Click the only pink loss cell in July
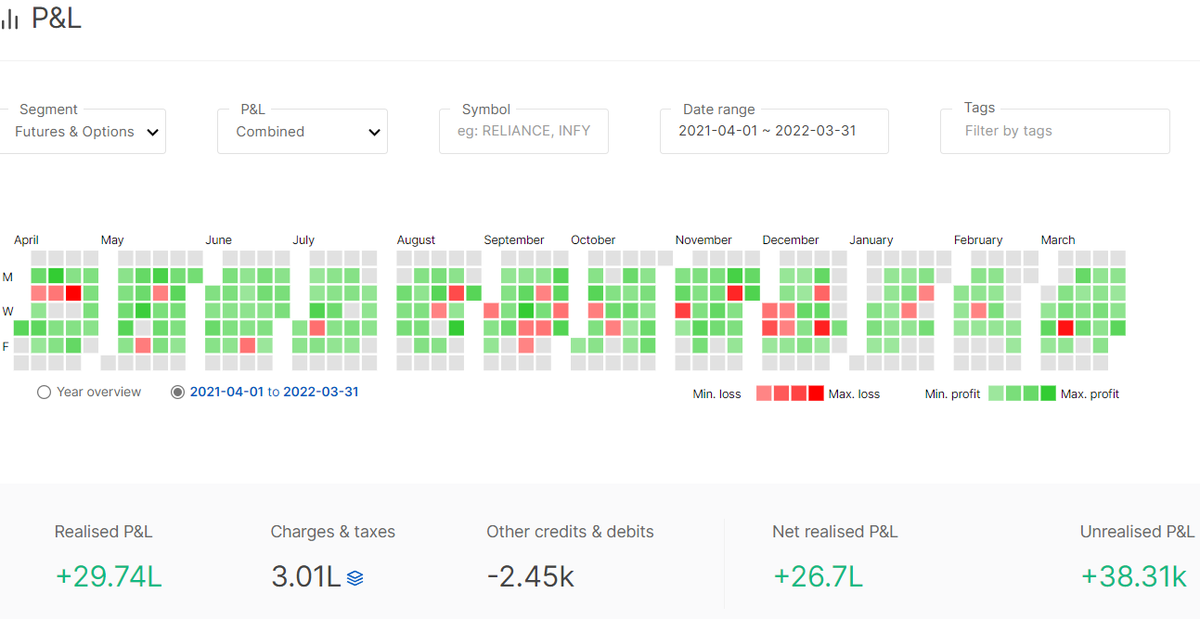Image resolution: width=1200 pixels, height=619 pixels. coord(317,328)
